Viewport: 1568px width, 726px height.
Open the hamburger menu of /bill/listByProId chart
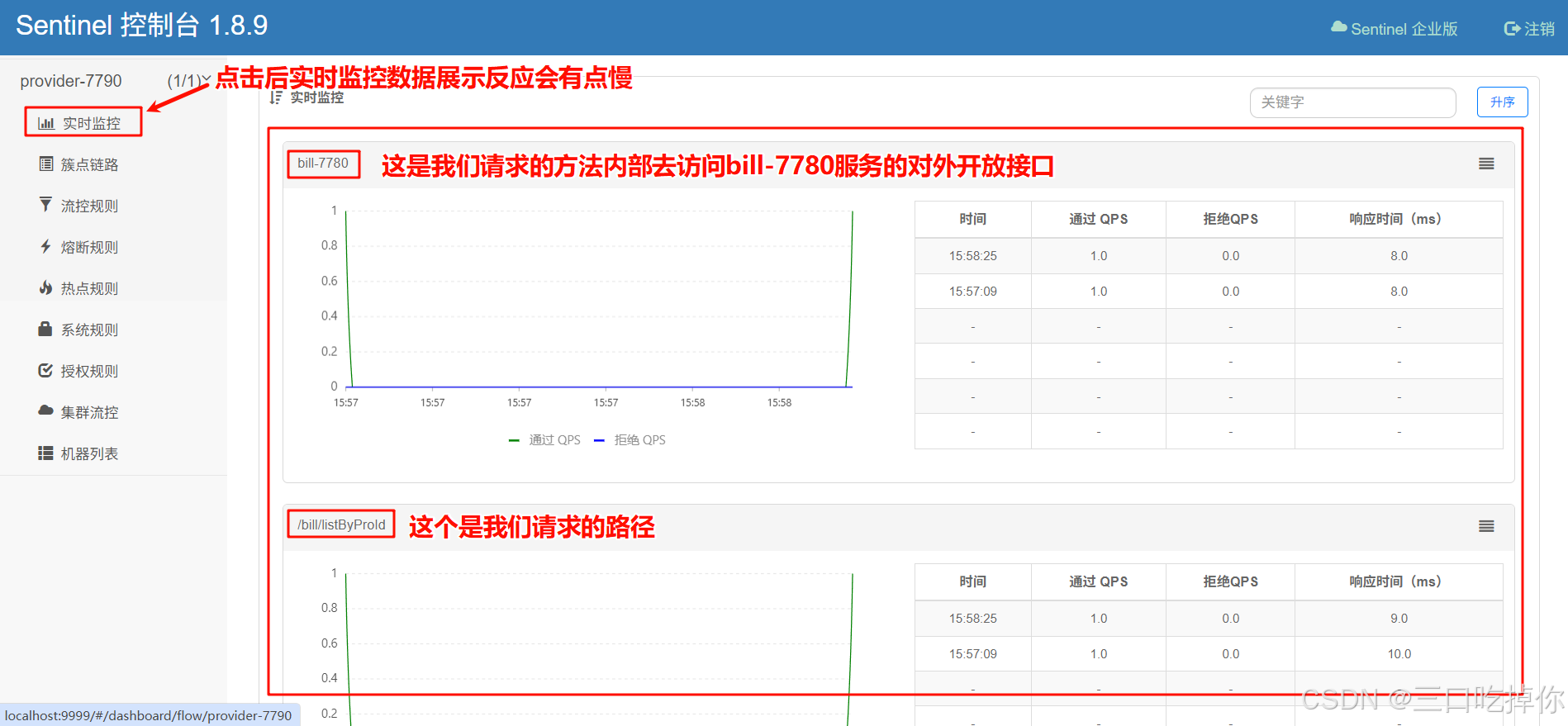tap(1486, 526)
